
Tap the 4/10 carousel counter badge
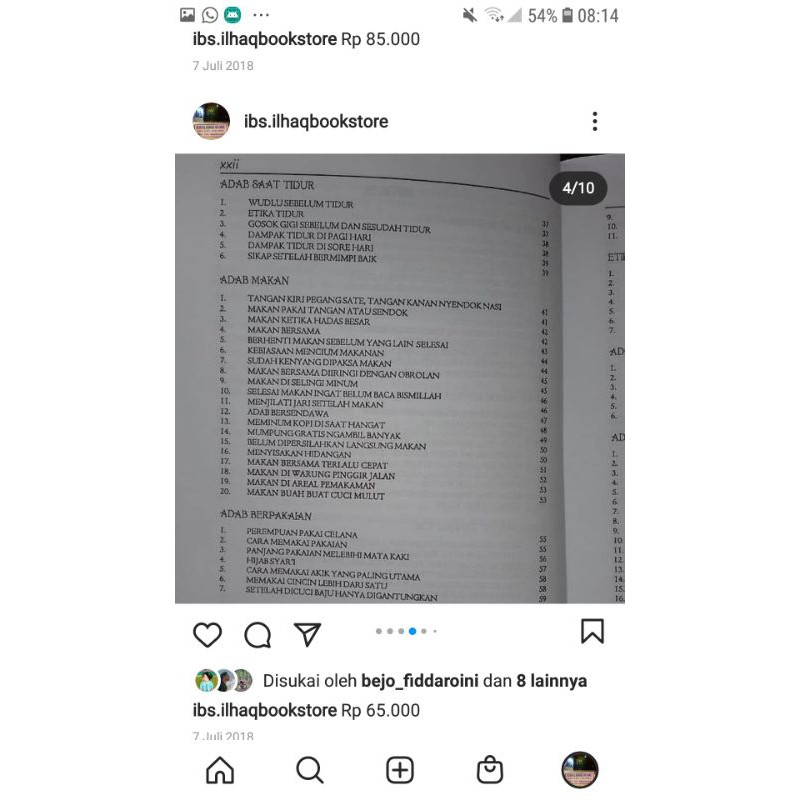pos(578,188)
